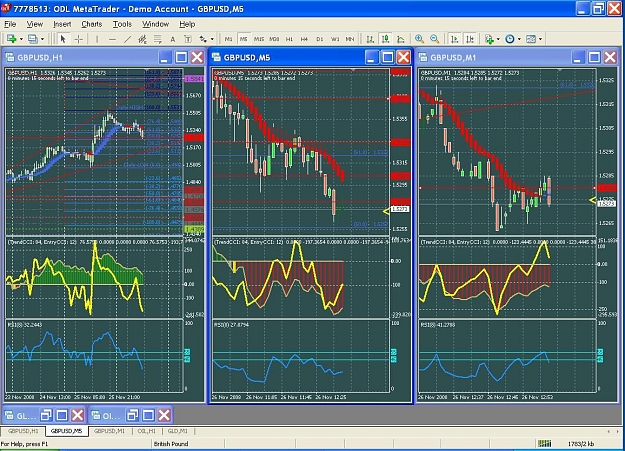
Task: Open the Templates dropdown arrow
Action: coord(540,39)
